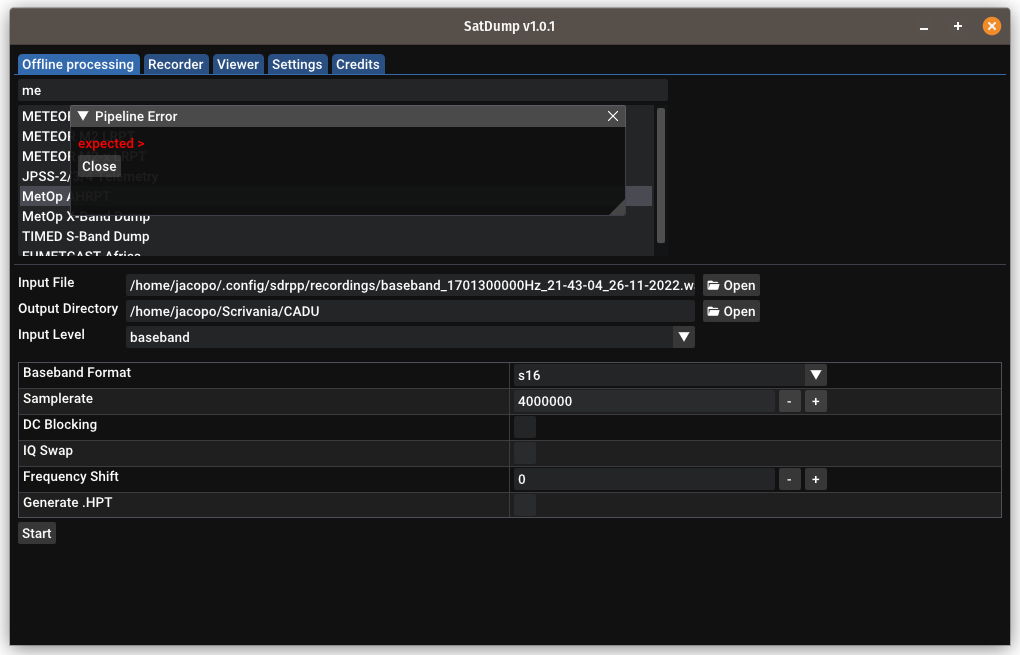Image resolution: width=1020 pixels, height=655 pixels.
Task: Close the Pipeline Error dialog
Action: (x=98, y=165)
